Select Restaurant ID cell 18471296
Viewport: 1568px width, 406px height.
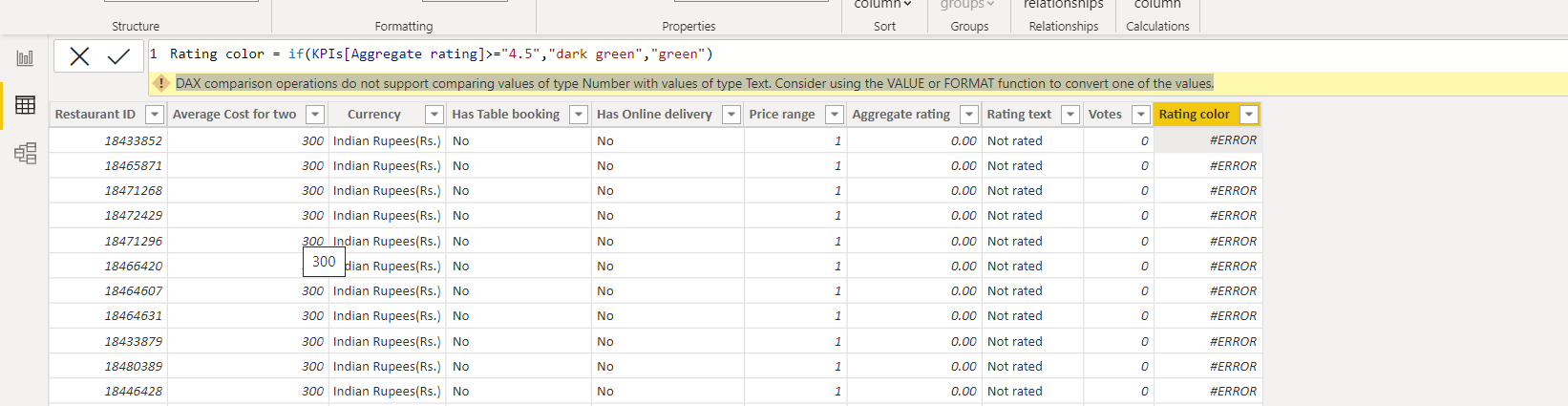point(108,241)
